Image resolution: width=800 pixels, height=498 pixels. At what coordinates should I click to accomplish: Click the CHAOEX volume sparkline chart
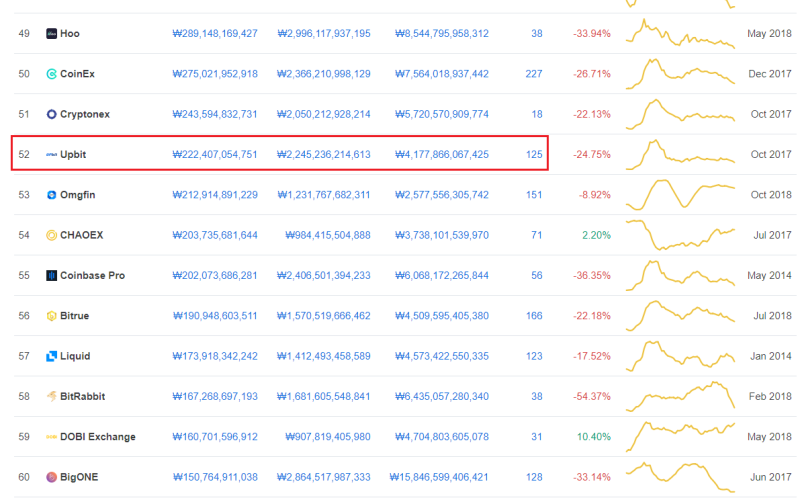[680, 235]
